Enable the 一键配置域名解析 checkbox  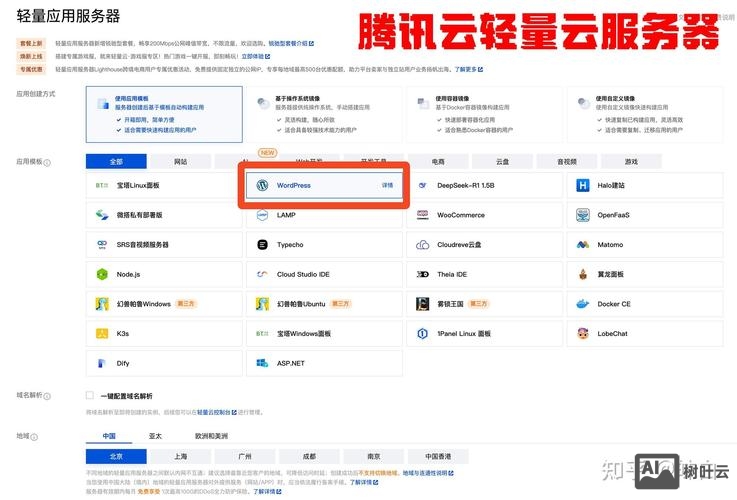click(x=90, y=395)
